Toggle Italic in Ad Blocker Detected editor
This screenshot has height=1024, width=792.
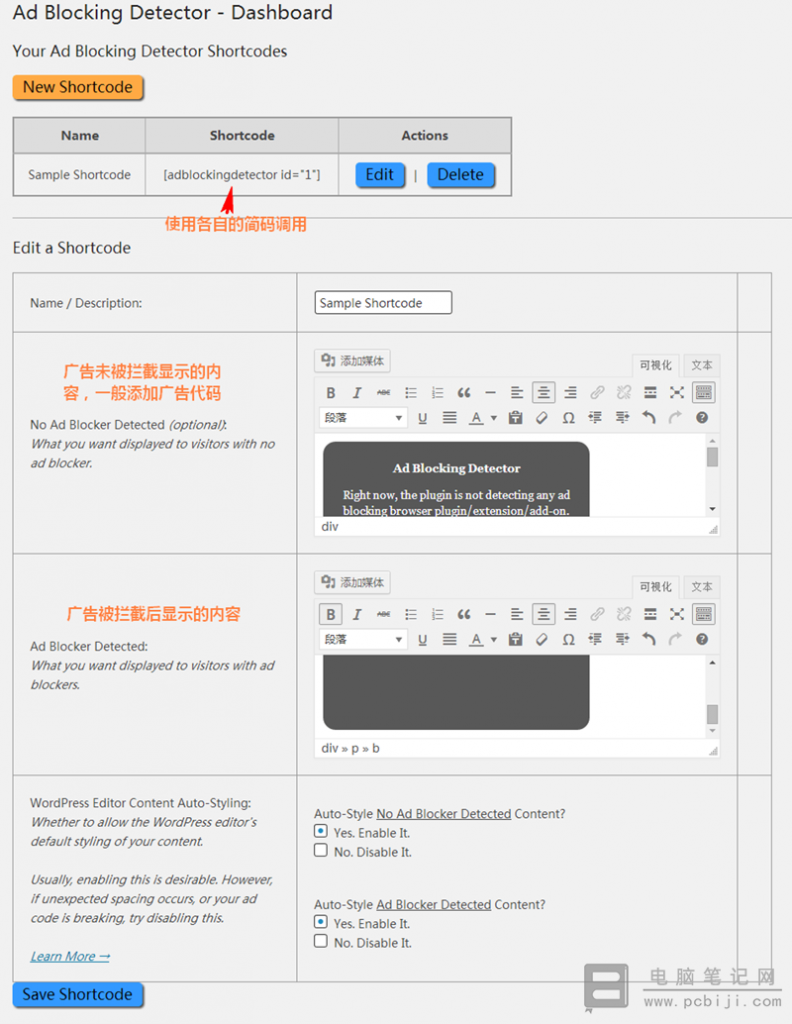[x=357, y=614]
